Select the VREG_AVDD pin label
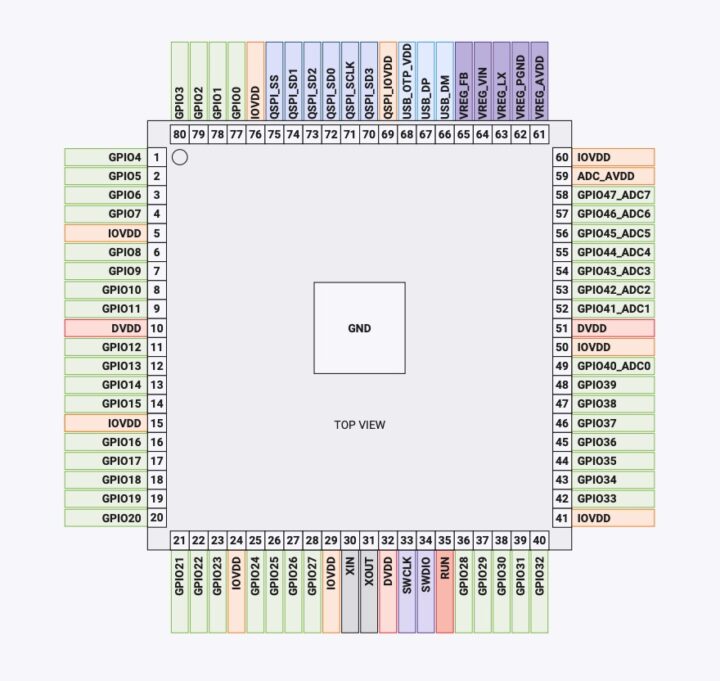Viewport: 720px width, 681px height. click(540, 82)
